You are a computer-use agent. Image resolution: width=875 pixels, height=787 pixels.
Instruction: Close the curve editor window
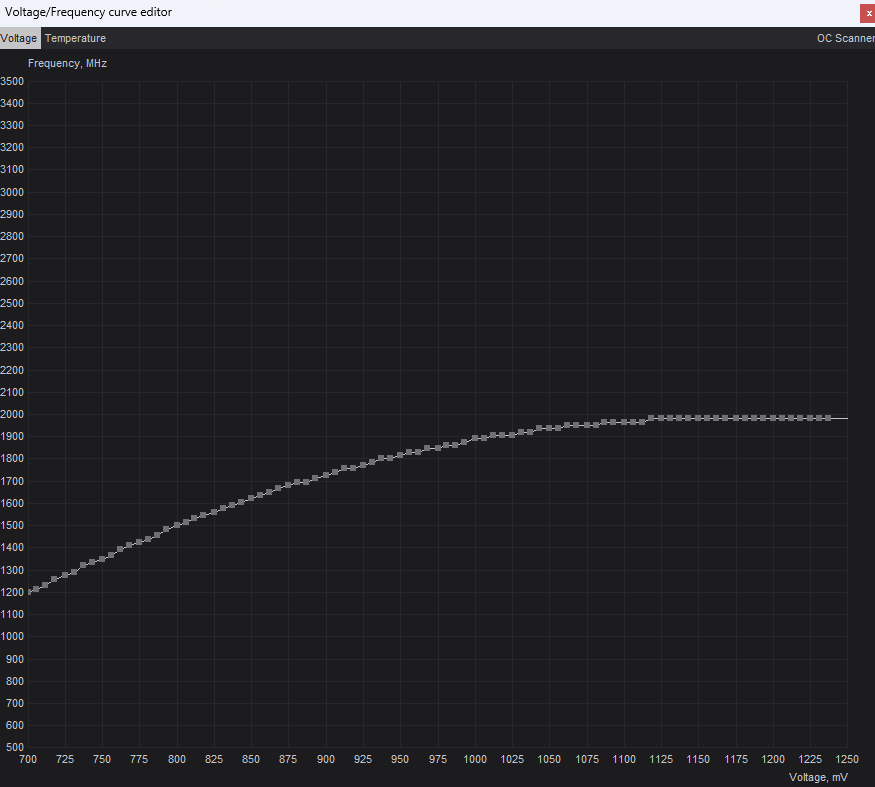pyautogui.click(x=868, y=13)
